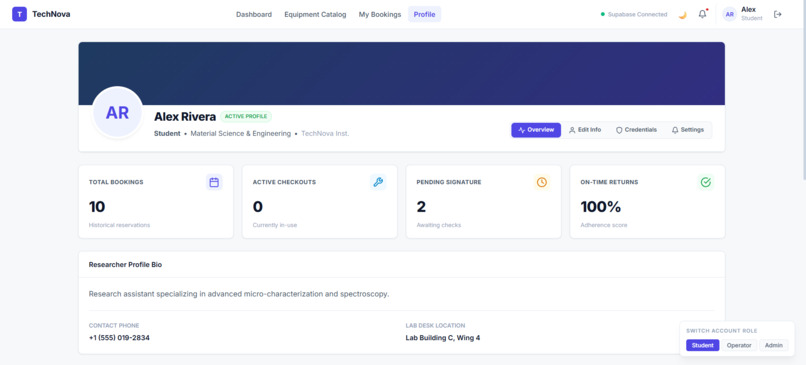Open My Bookings page
Viewport: 806px width, 365px height.
(x=380, y=14)
